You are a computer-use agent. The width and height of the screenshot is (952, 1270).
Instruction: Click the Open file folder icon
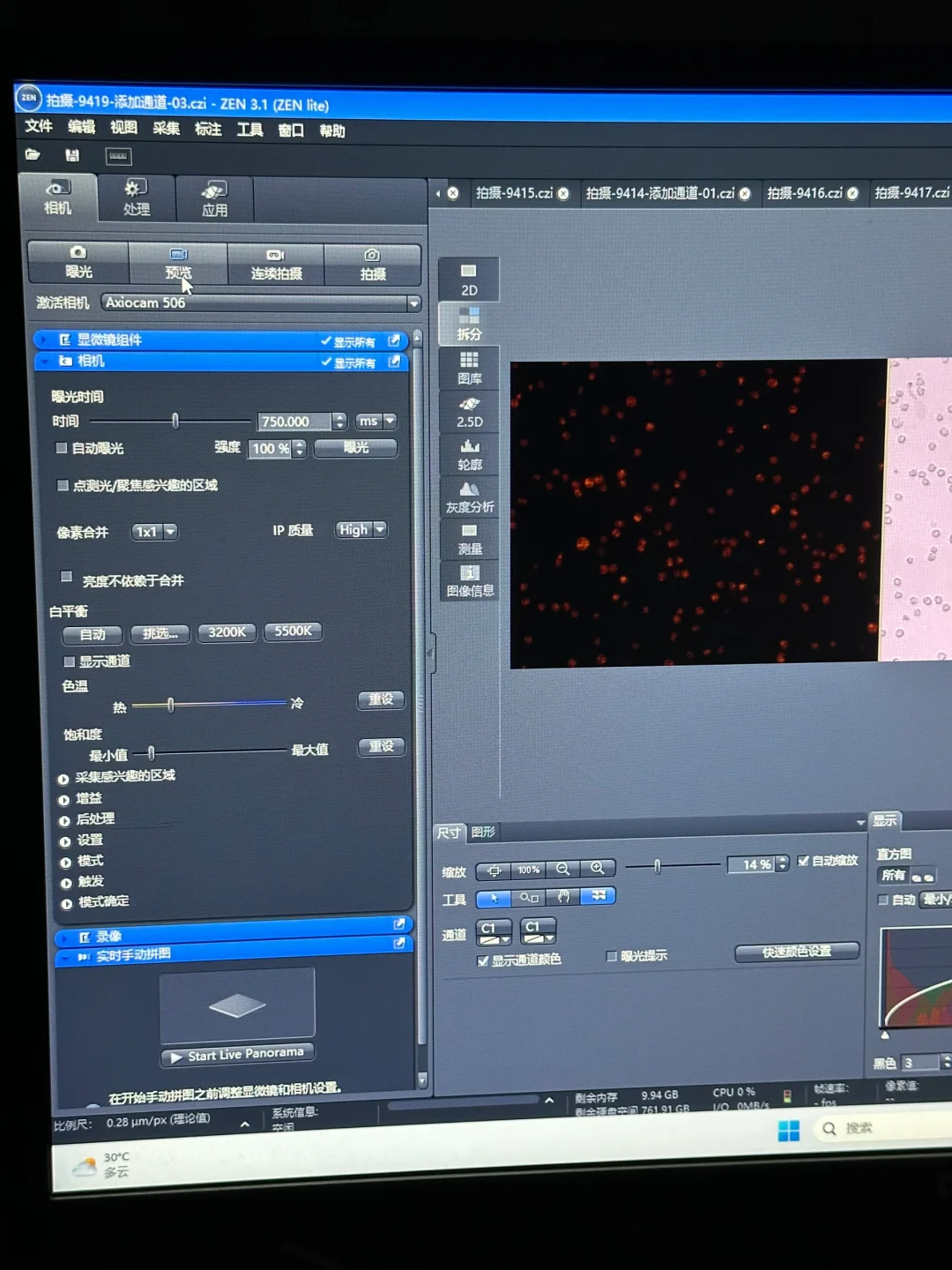coord(33,155)
